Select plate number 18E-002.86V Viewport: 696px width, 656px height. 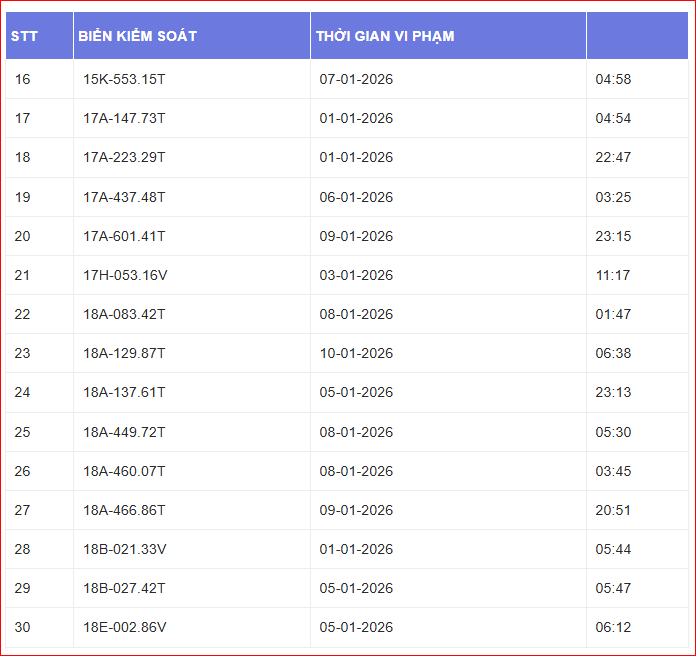pyautogui.click(x=125, y=627)
